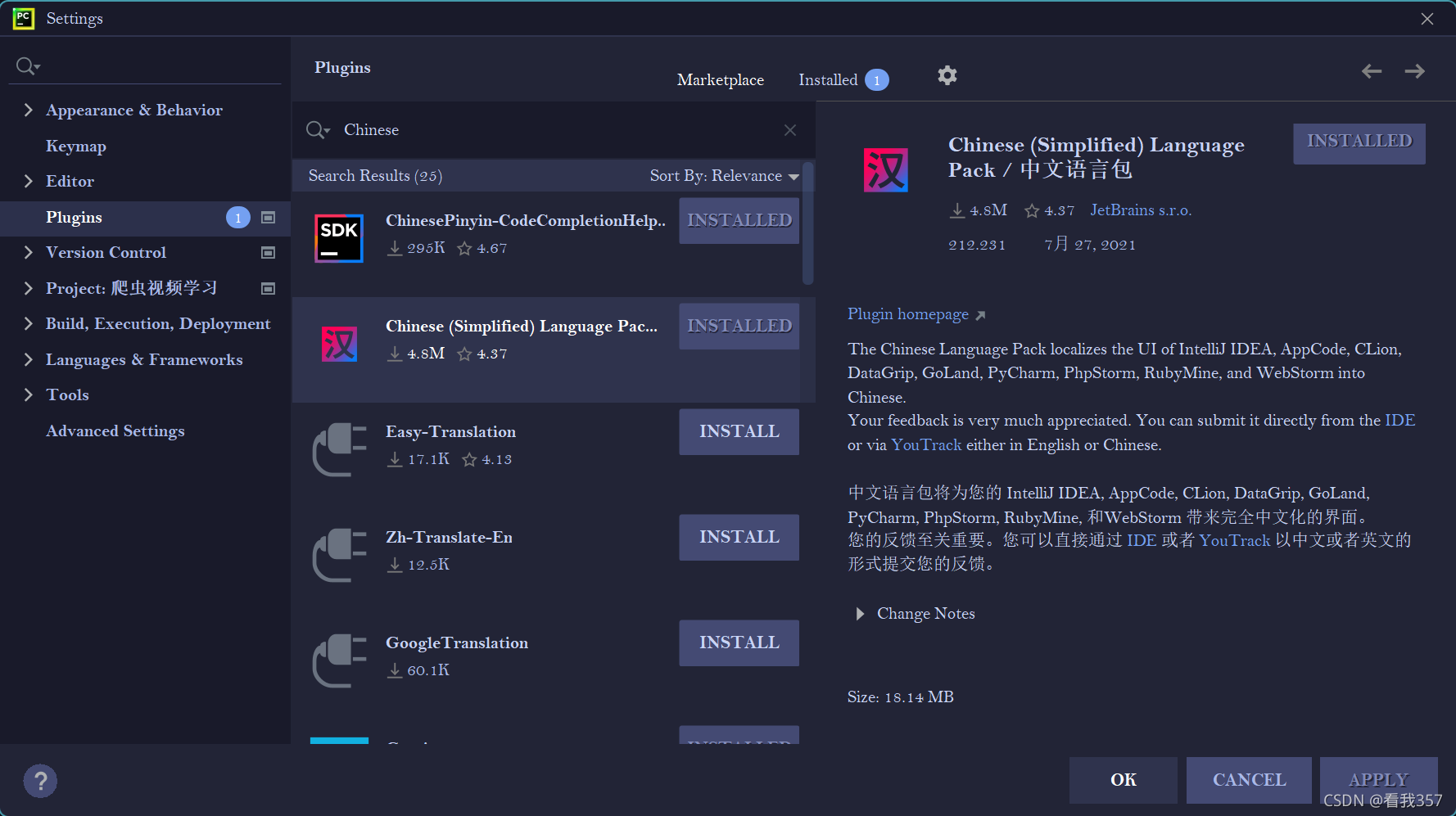Click the Size: 18.14 MB text

point(900,697)
